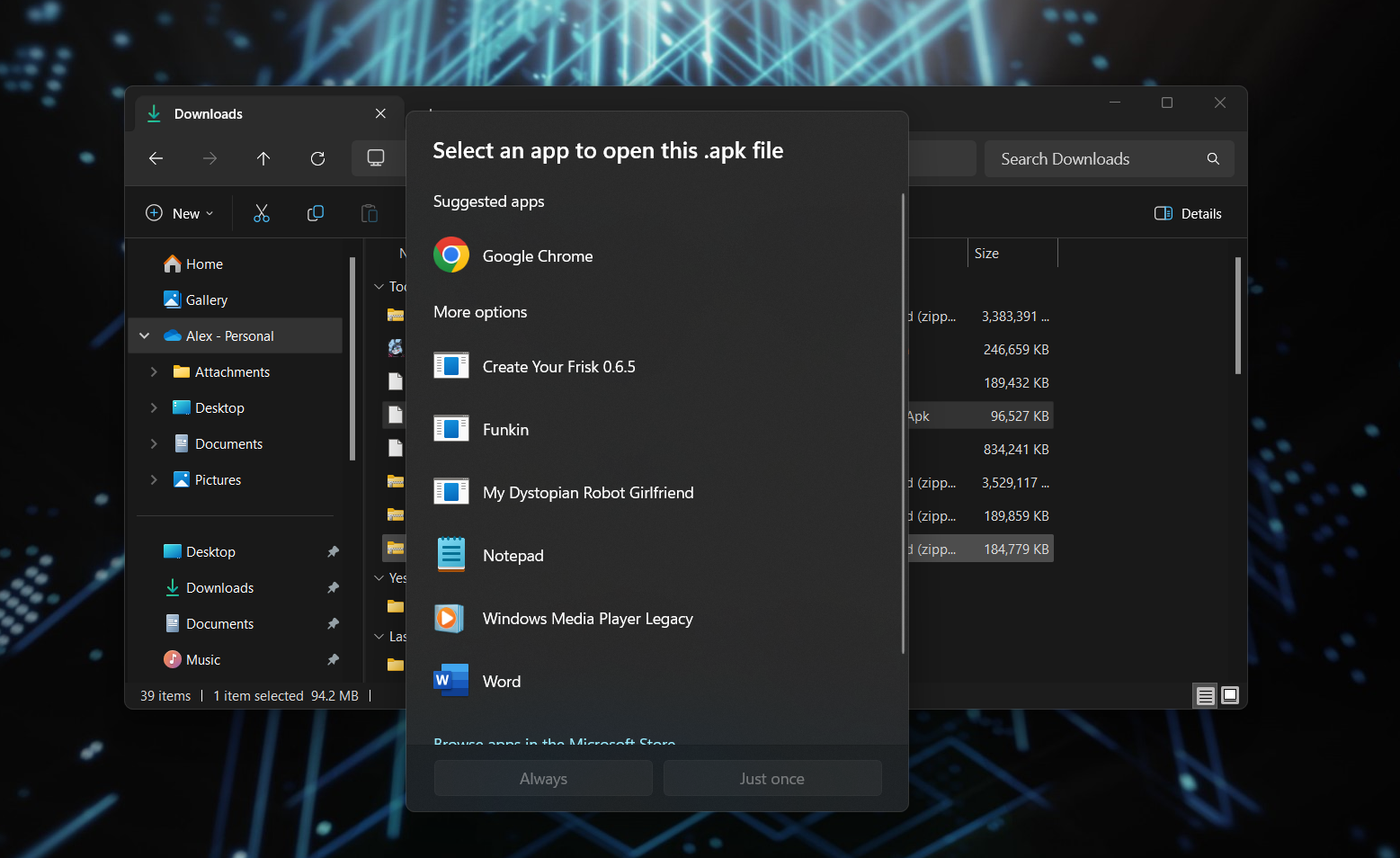Click the Cut scissors icon
This screenshot has height=858, width=1400.
[x=262, y=213]
